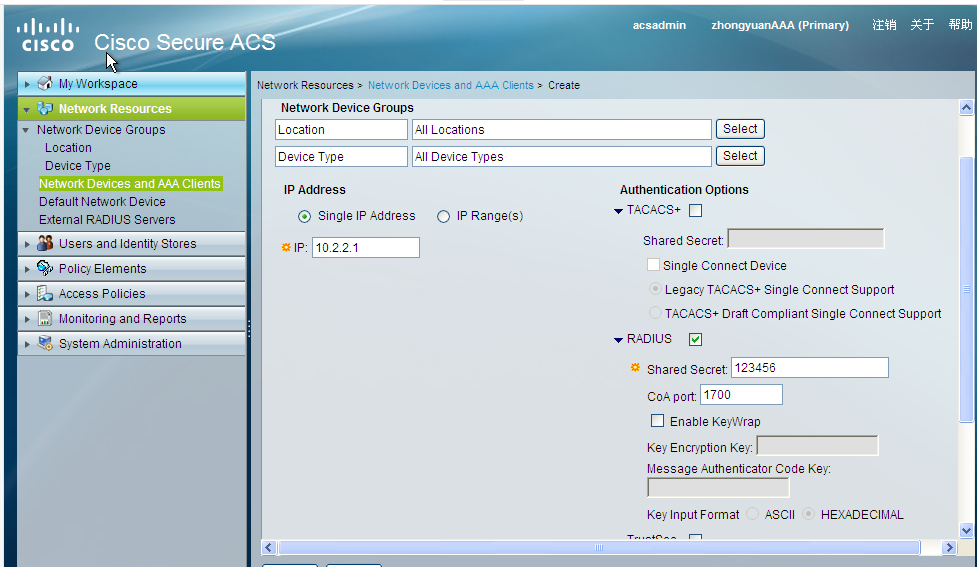Click the horizontal scrollbar left arrow
This screenshot has height=567, width=977.
(x=269, y=548)
